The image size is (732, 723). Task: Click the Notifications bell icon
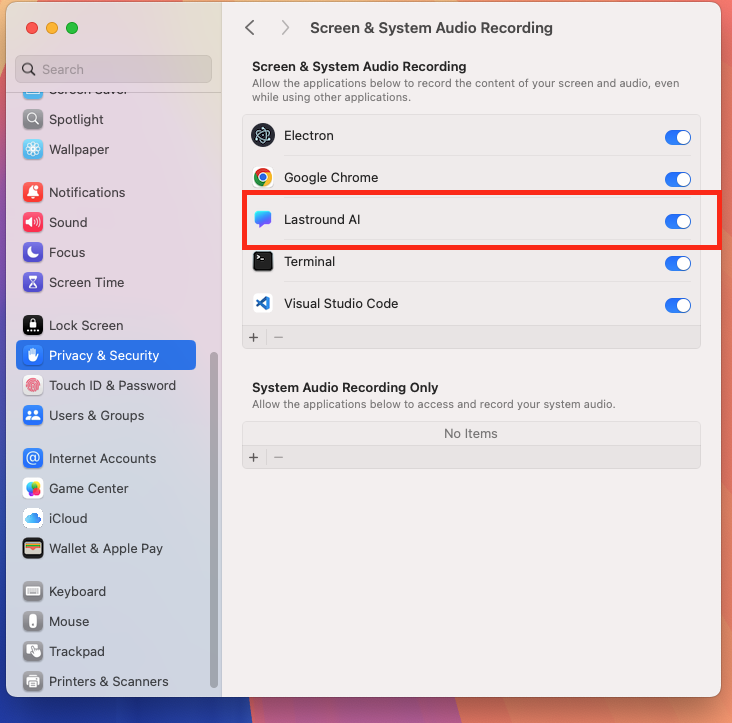(x=33, y=192)
